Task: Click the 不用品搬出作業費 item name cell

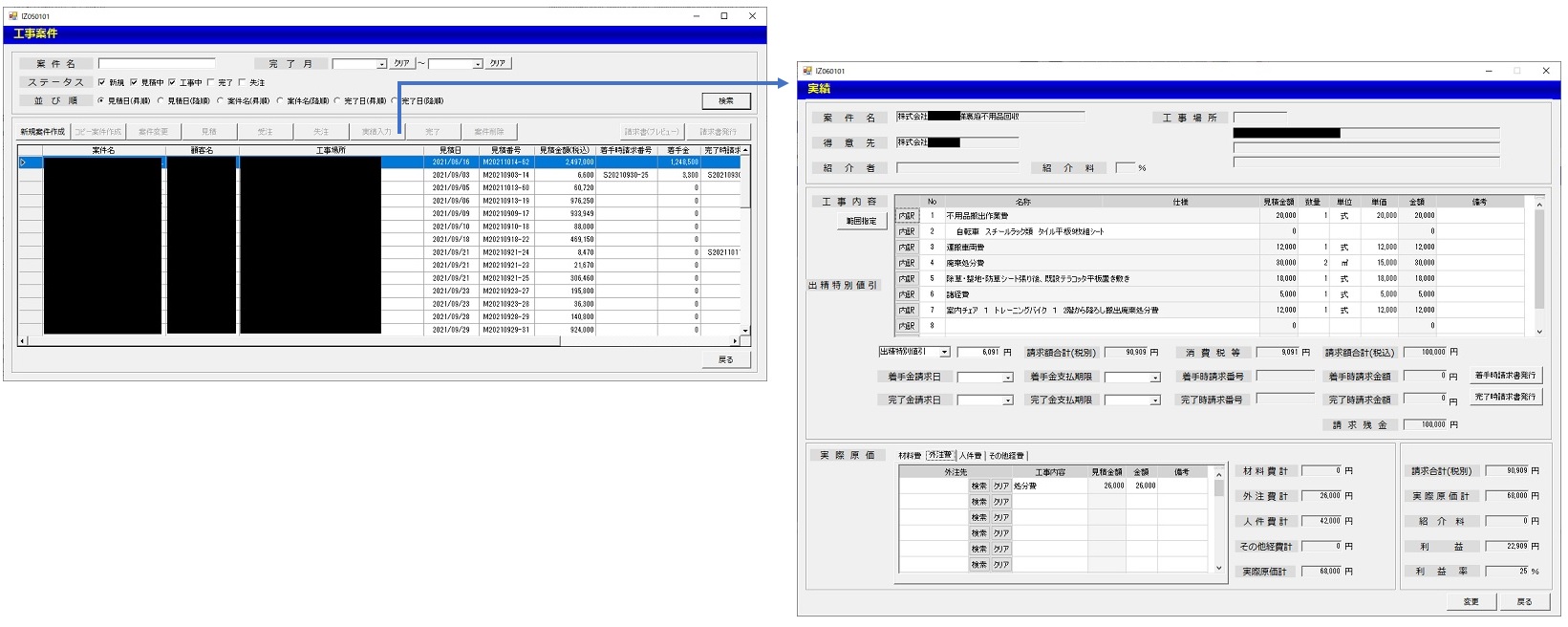Action: [1022, 216]
